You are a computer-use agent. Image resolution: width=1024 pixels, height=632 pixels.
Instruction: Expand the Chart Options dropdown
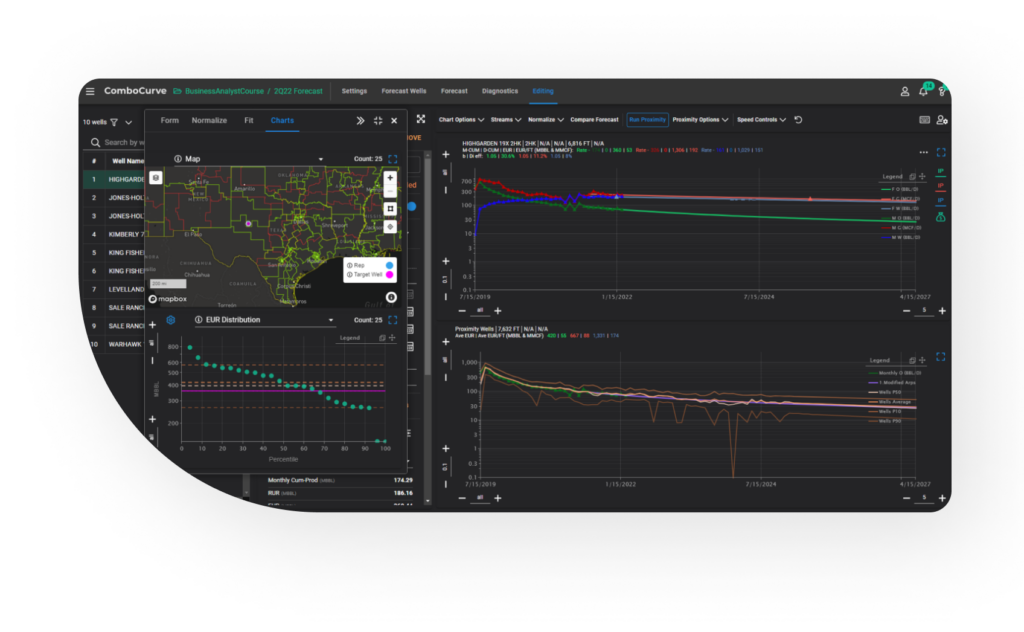[x=461, y=120]
